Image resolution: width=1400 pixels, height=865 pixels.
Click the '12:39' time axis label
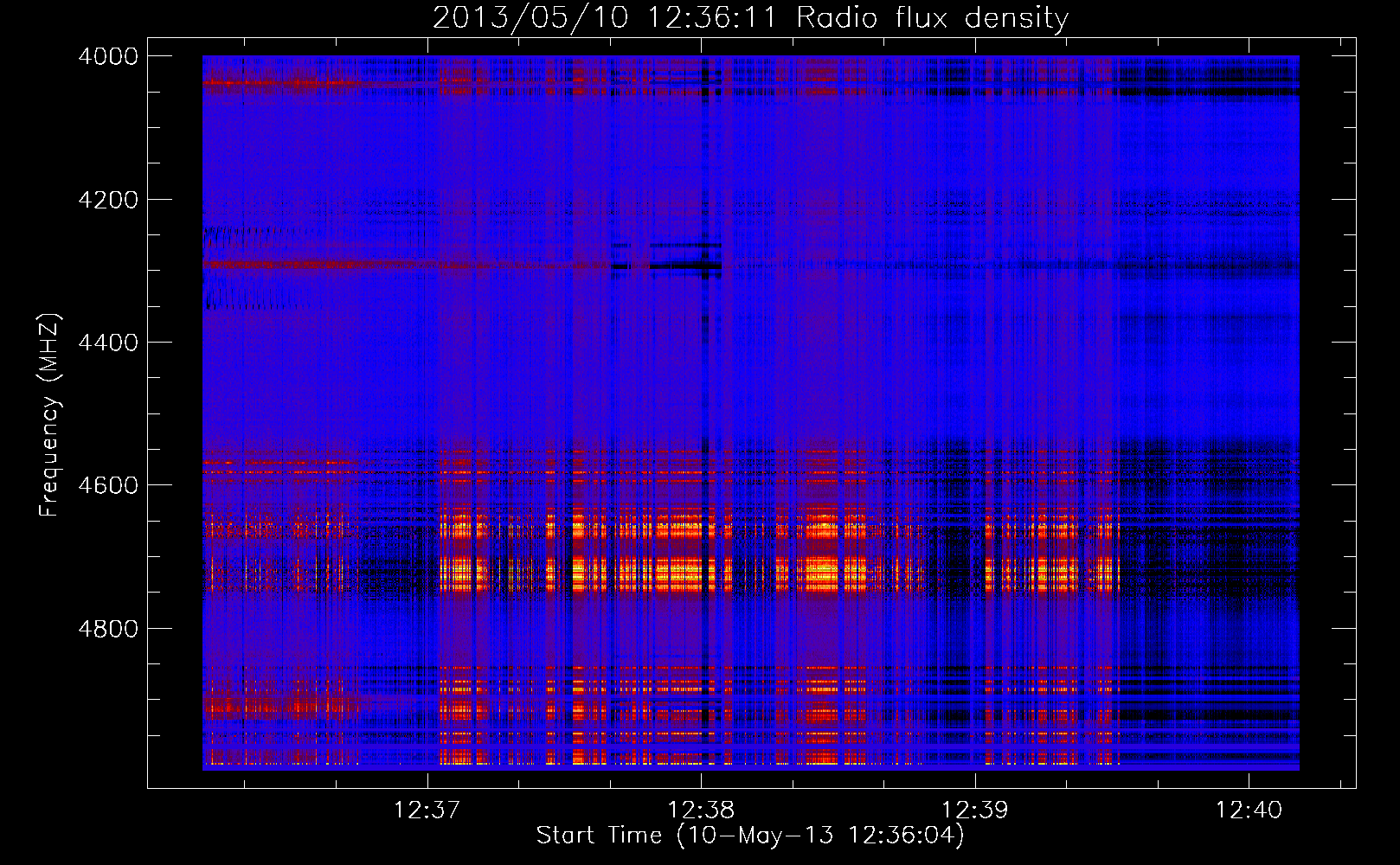coord(974,811)
